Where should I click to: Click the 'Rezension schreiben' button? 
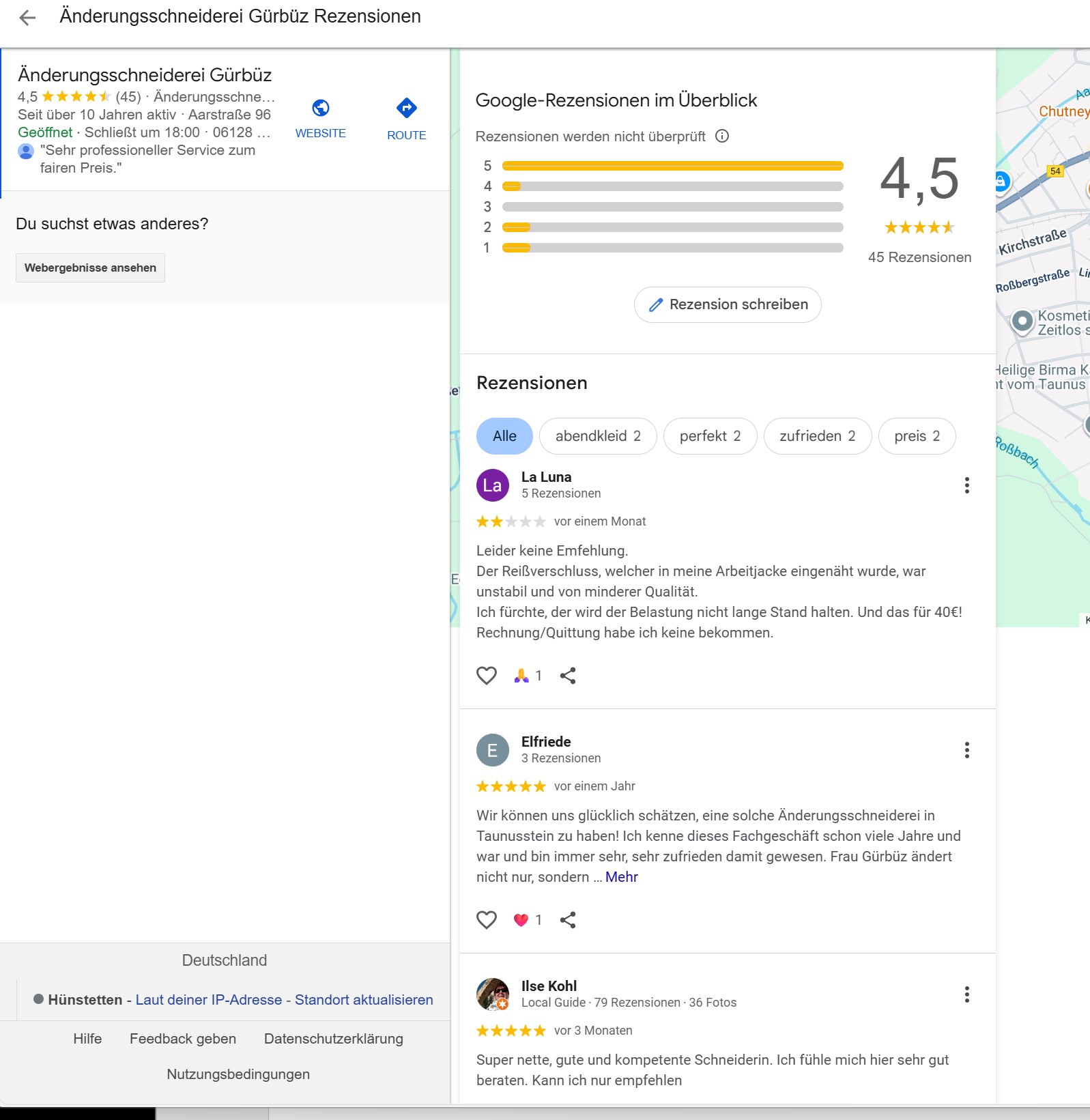(x=728, y=304)
